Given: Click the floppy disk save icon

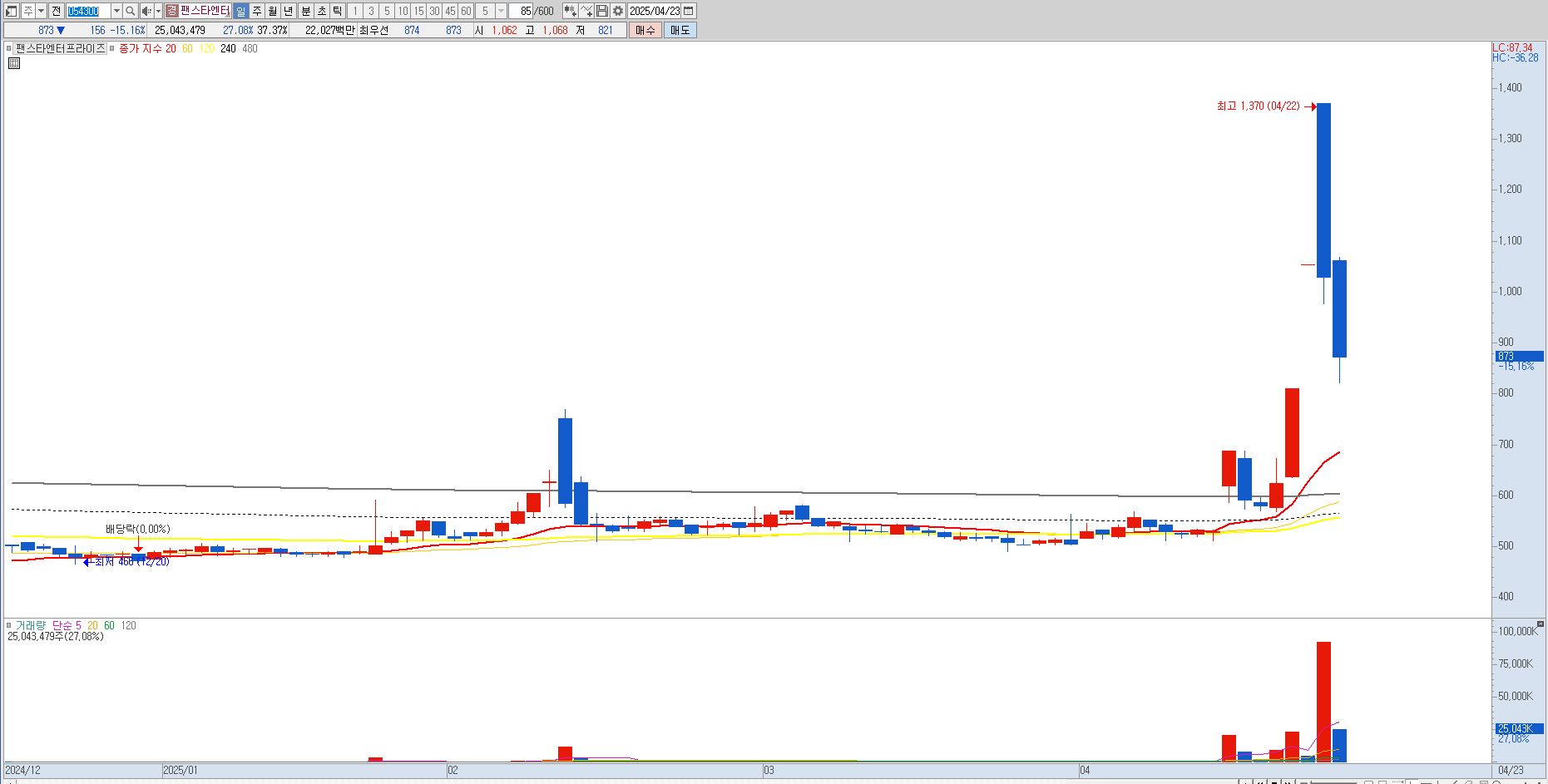Looking at the screenshot, I should click(602, 11).
